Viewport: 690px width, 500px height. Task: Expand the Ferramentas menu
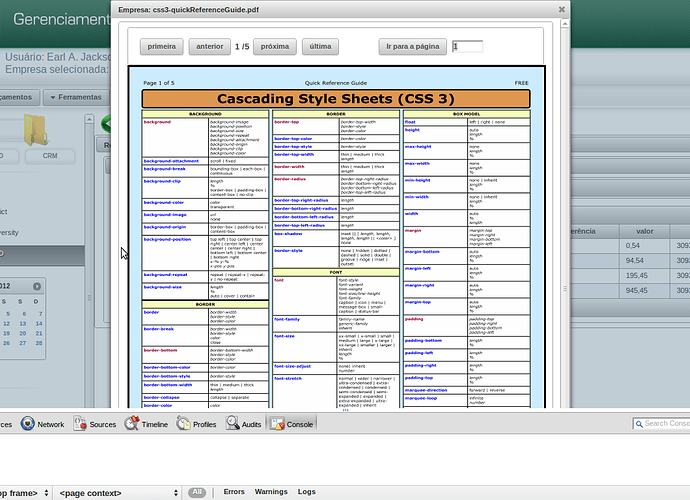(79, 97)
